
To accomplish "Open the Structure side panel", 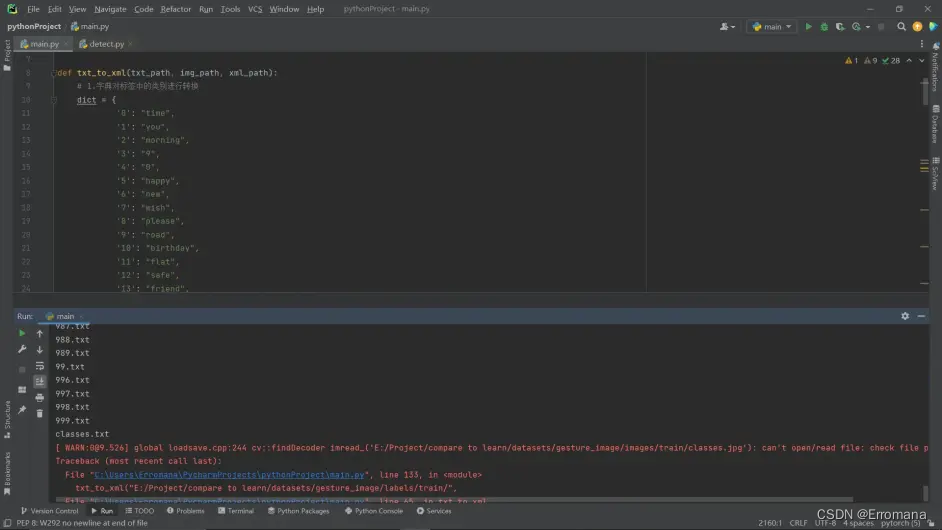I will (7, 419).
